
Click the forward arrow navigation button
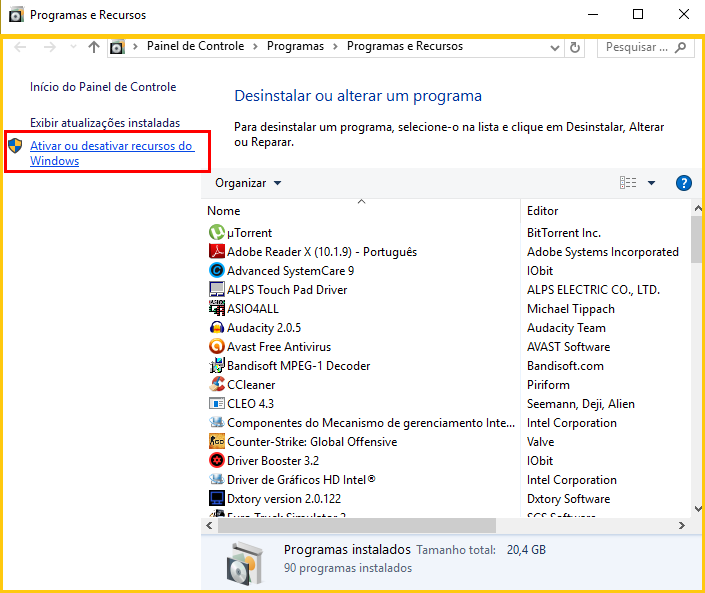49,47
